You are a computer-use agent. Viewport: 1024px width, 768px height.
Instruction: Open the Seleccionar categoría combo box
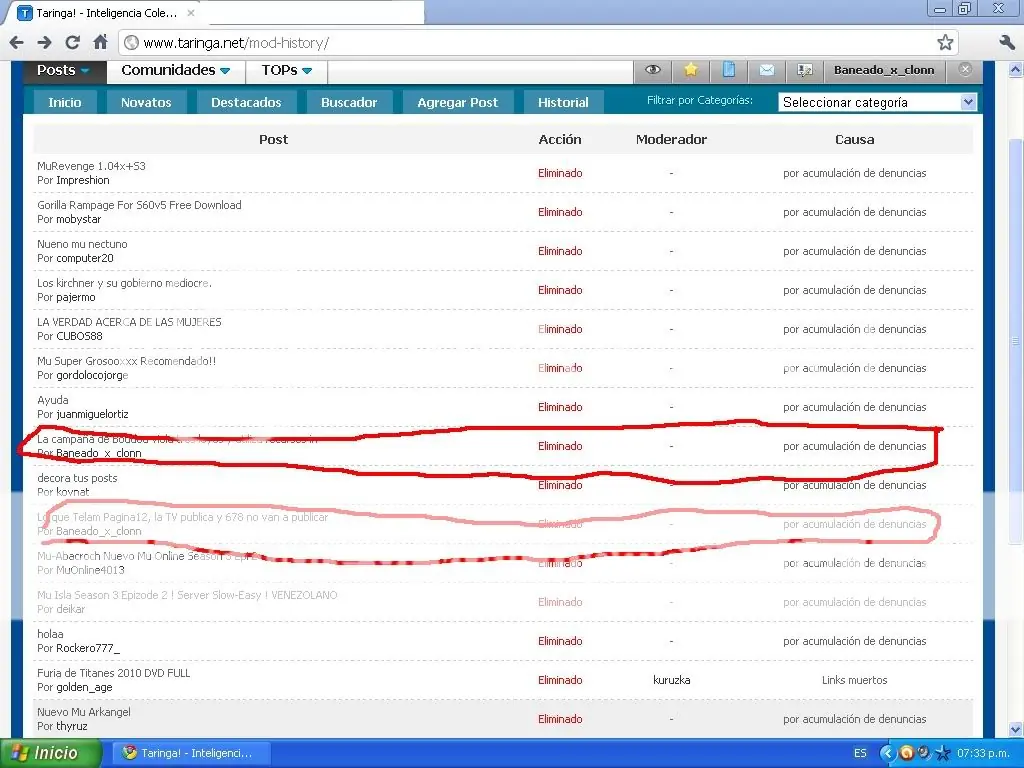(877, 102)
